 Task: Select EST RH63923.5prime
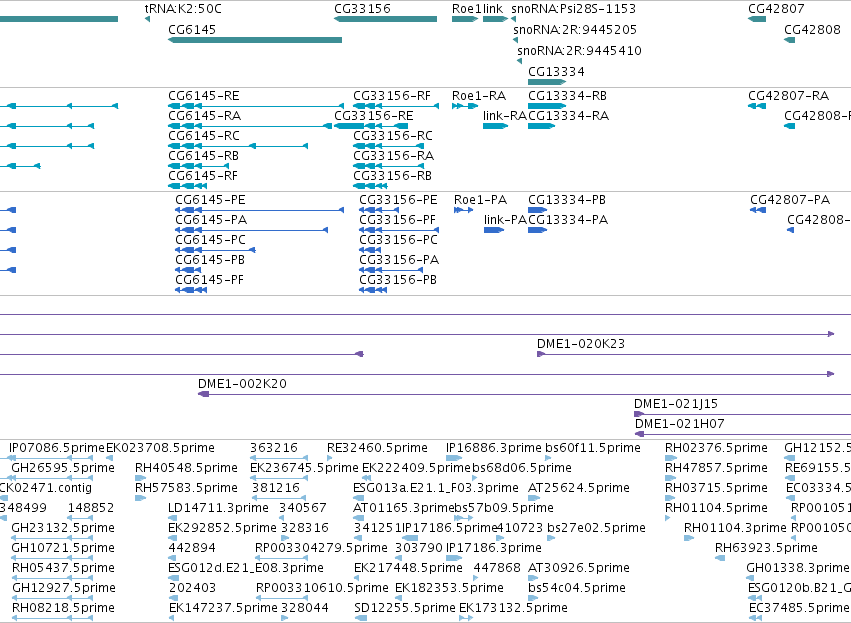(x=766, y=548)
